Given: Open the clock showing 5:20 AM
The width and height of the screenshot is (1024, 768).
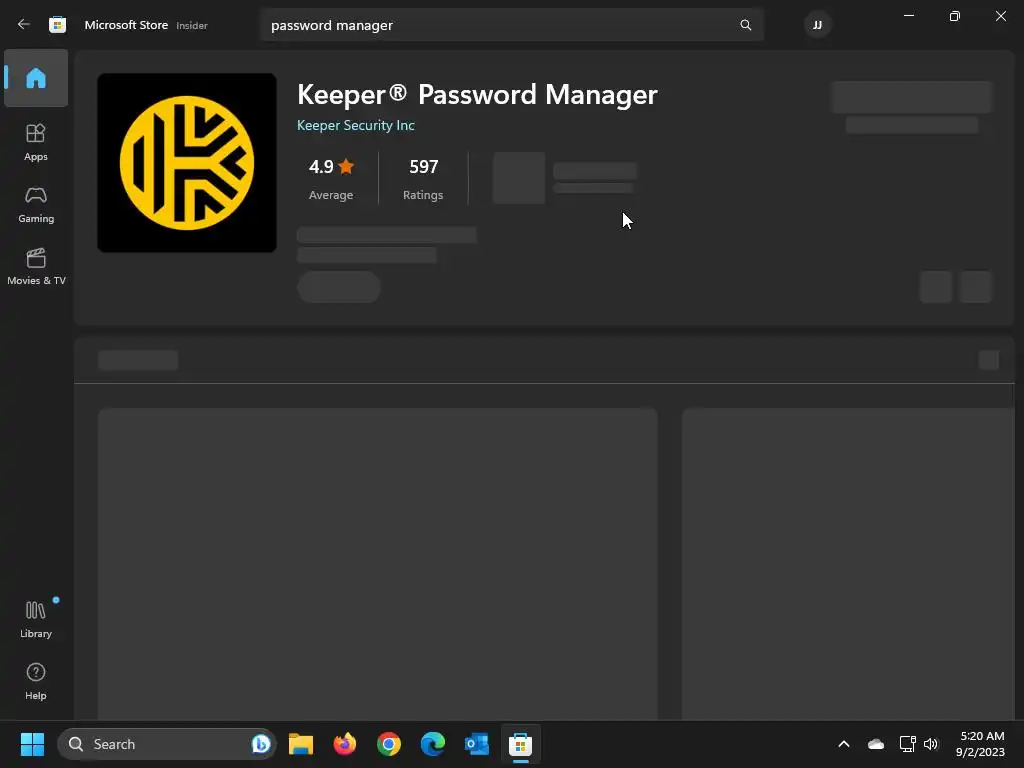Looking at the screenshot, I should (980, 744).
